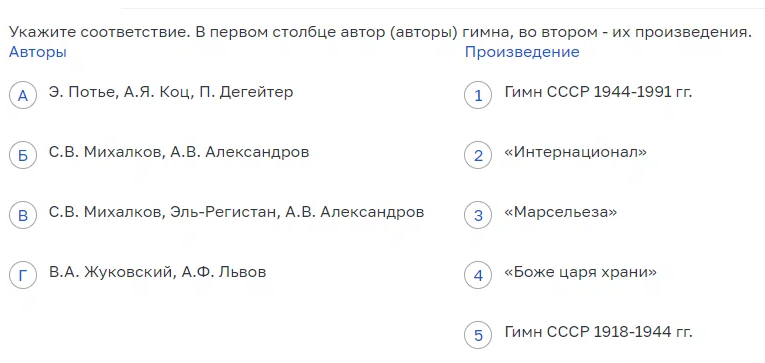
Task: Click numbered circle 5 beside Гимн СССР 1918-1944
Action: click(478, 335)
